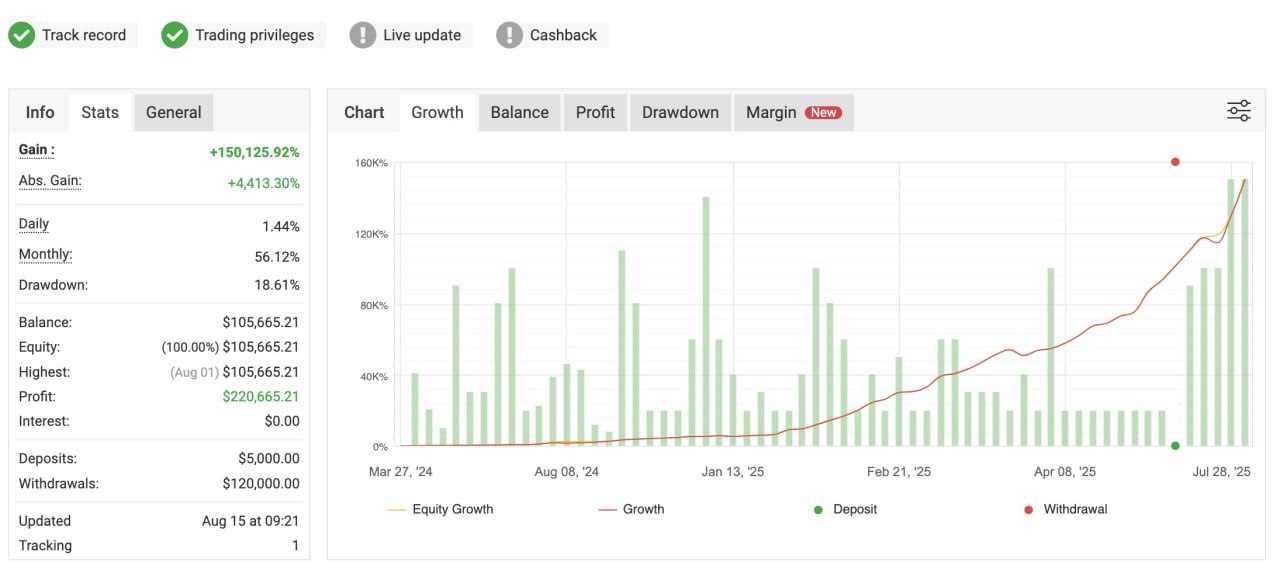This screenshot has width=1280, height=576.
Task: Select the Profit chart tab
Action: pos(595,112)
